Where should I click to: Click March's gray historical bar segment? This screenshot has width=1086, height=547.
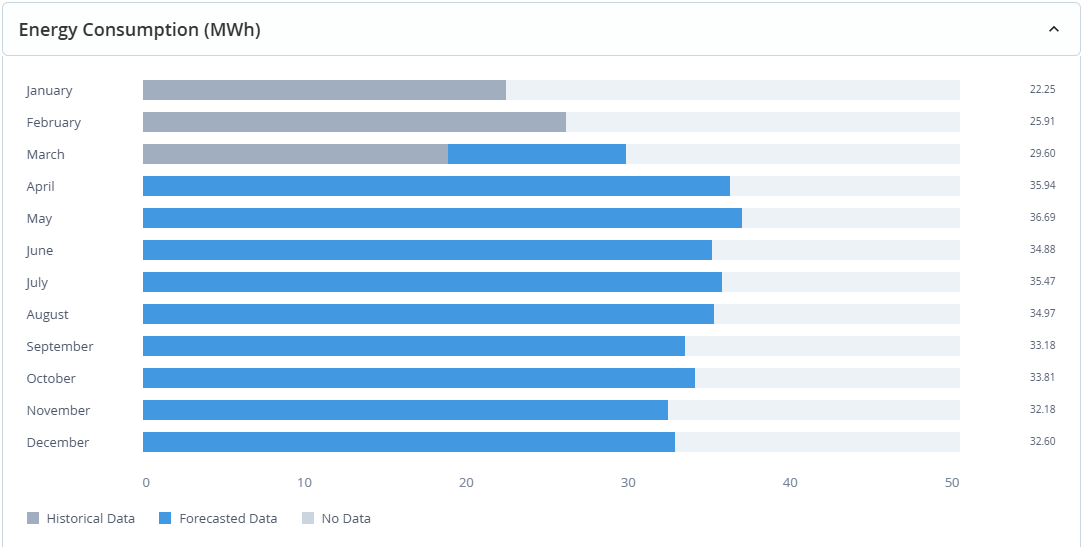tap(295, 154)
